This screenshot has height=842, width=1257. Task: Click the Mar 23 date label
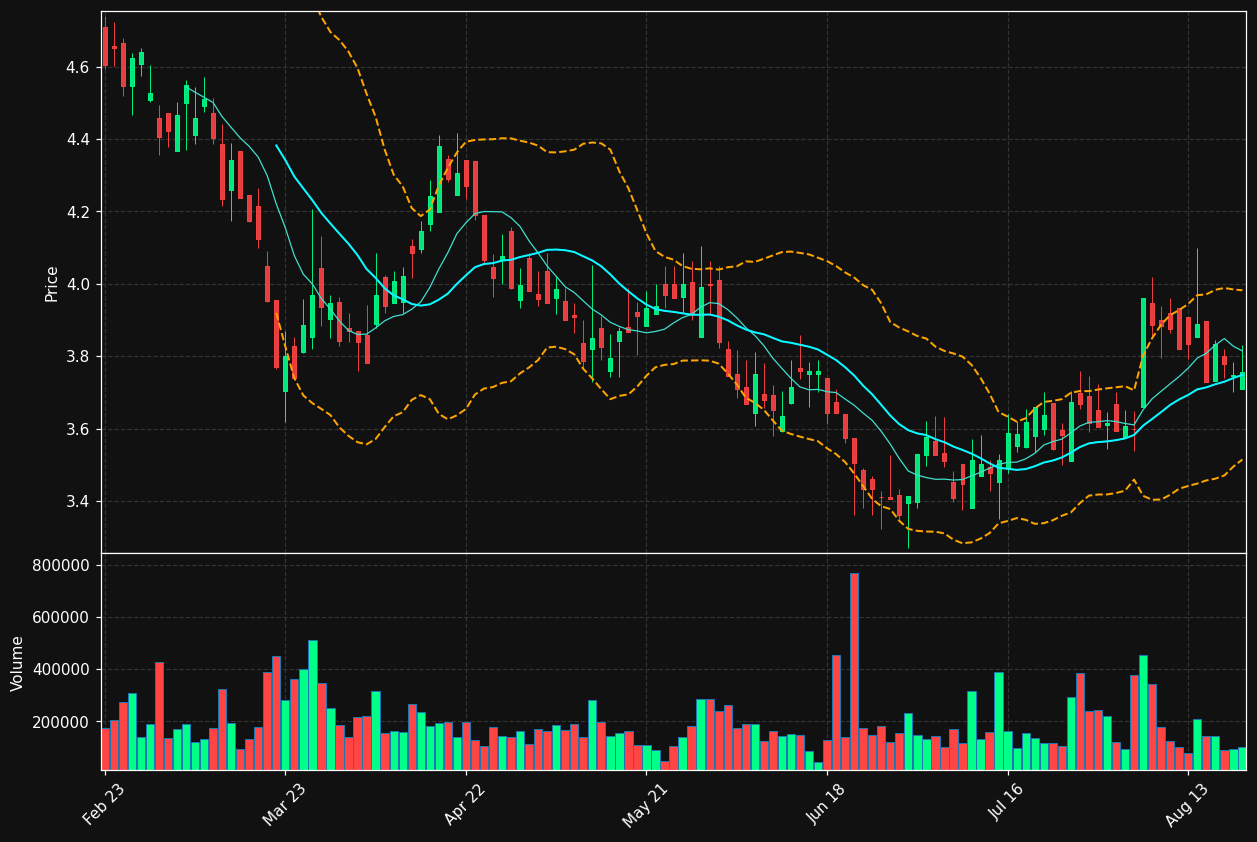(x=284, y=803)
